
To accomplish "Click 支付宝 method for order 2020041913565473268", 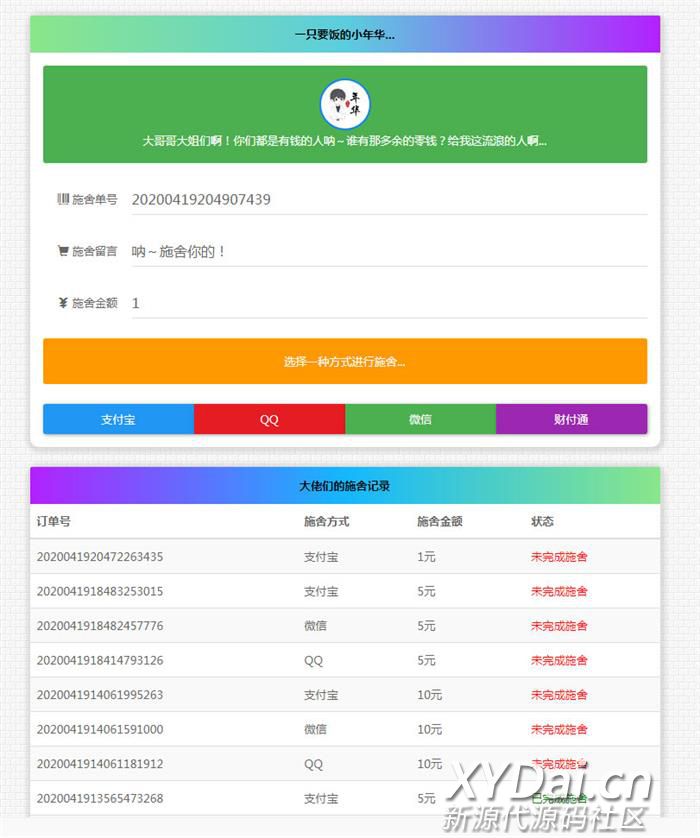I will 321,798.
